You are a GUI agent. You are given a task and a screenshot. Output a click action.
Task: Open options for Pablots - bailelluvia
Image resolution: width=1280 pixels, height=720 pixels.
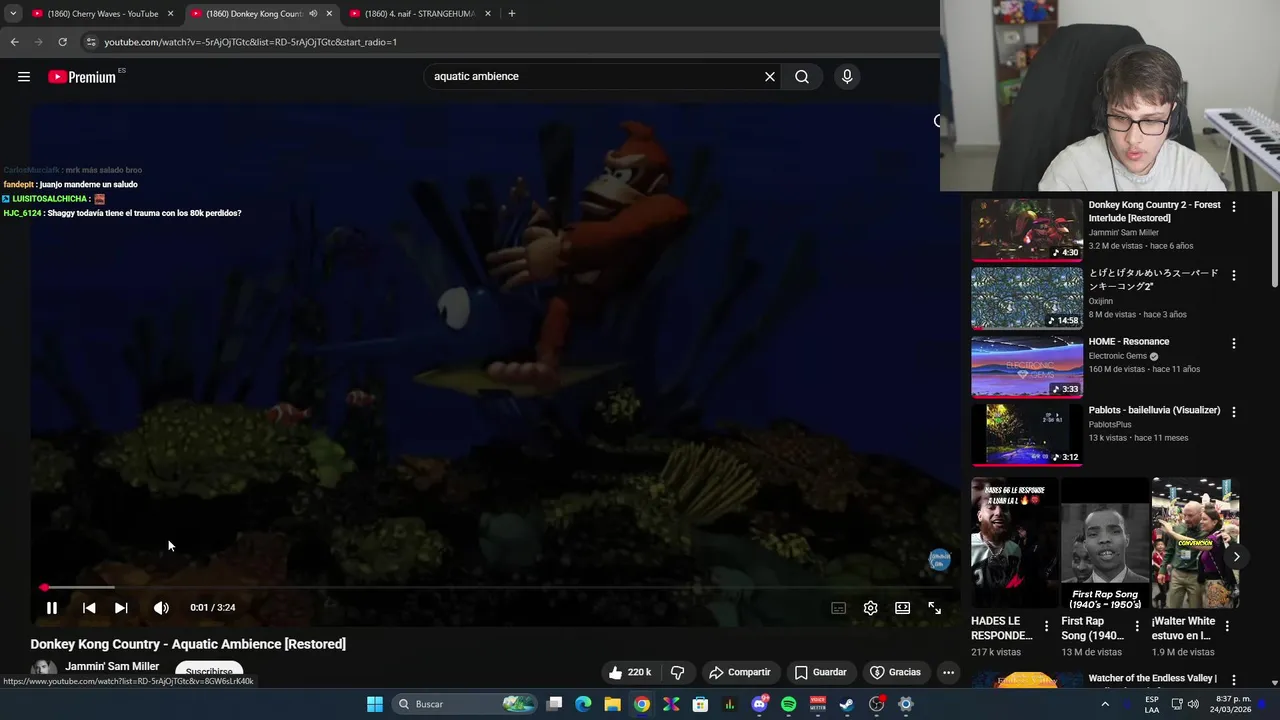click(1233, 411)
